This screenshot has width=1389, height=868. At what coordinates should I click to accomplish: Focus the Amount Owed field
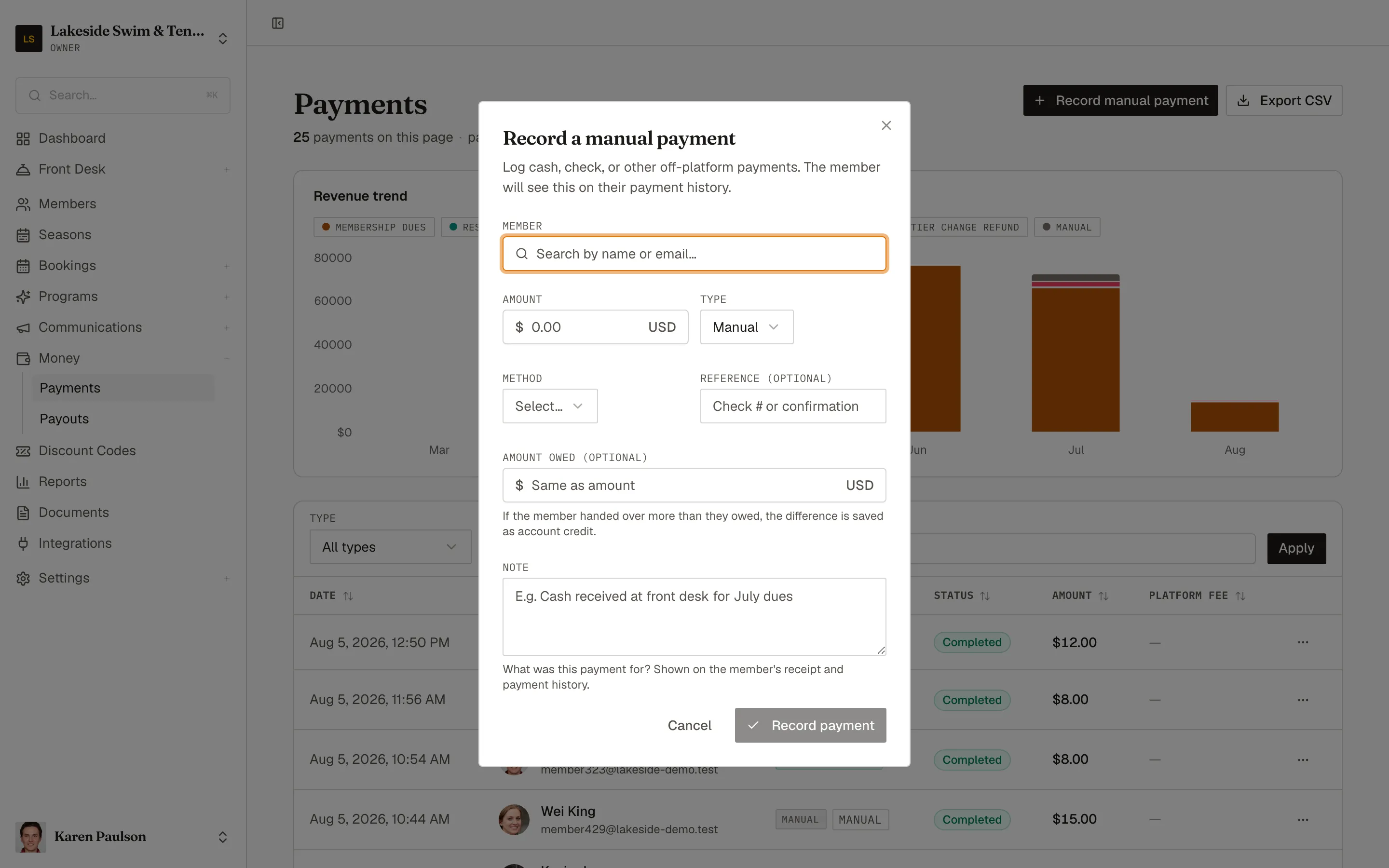[x=694, y=486]
